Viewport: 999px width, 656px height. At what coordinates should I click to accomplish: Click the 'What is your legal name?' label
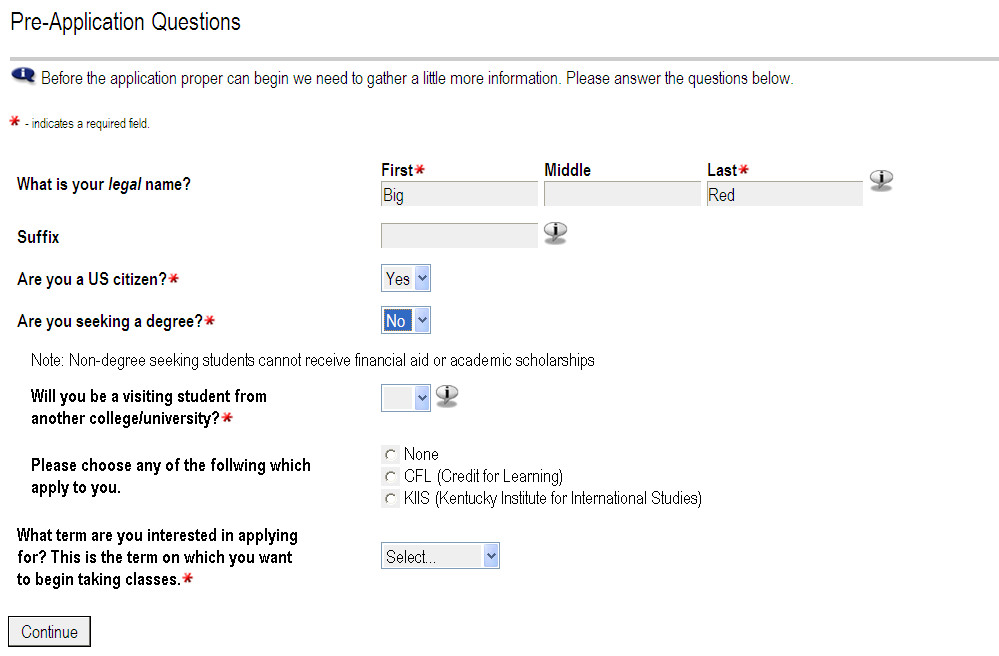click(x=103, y=185)
